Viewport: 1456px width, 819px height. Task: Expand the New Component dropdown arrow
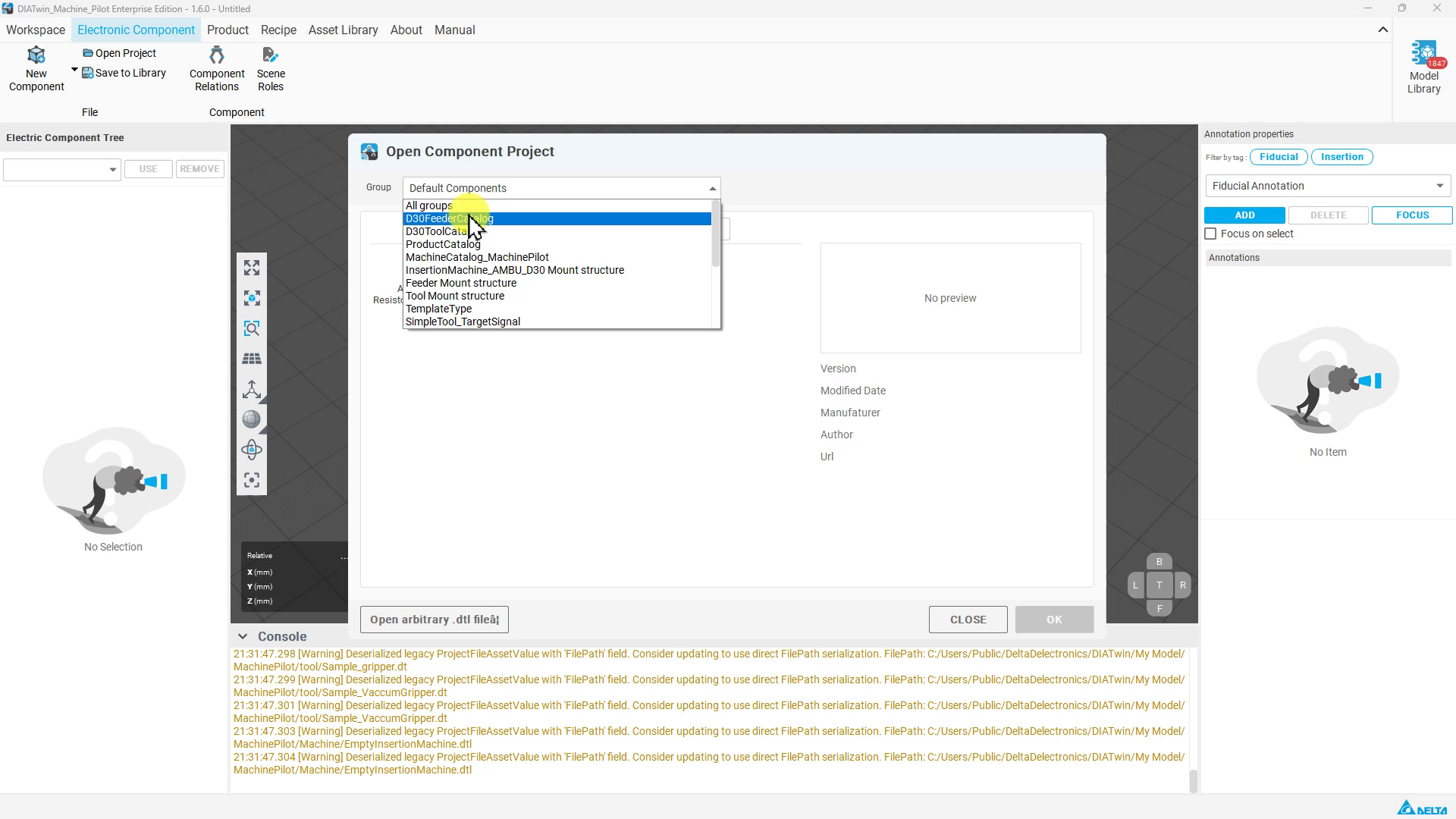tap(74, 70)
